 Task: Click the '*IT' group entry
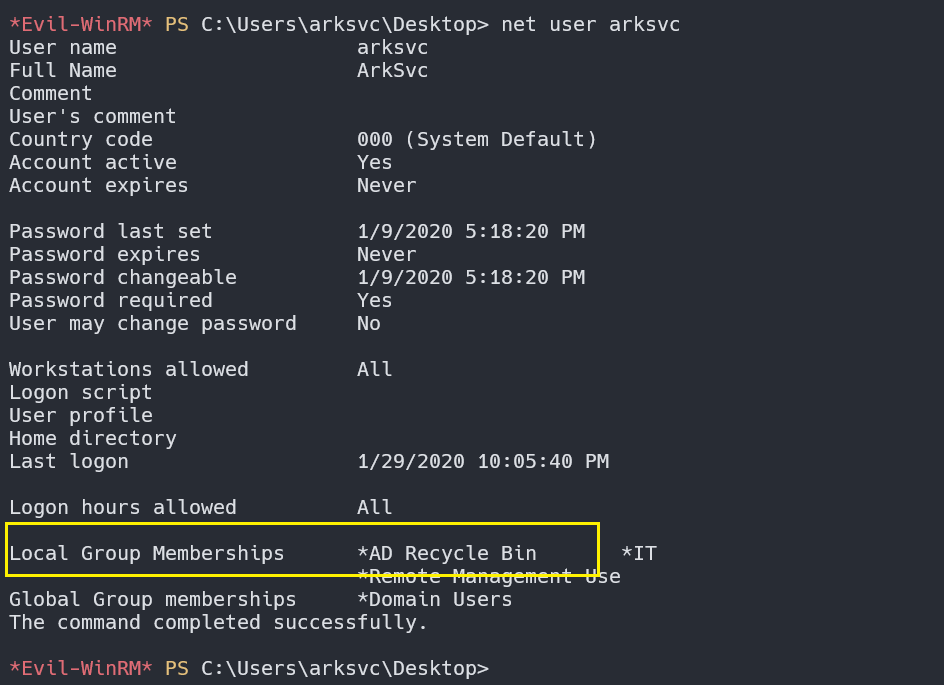click(x=638, y=554)
